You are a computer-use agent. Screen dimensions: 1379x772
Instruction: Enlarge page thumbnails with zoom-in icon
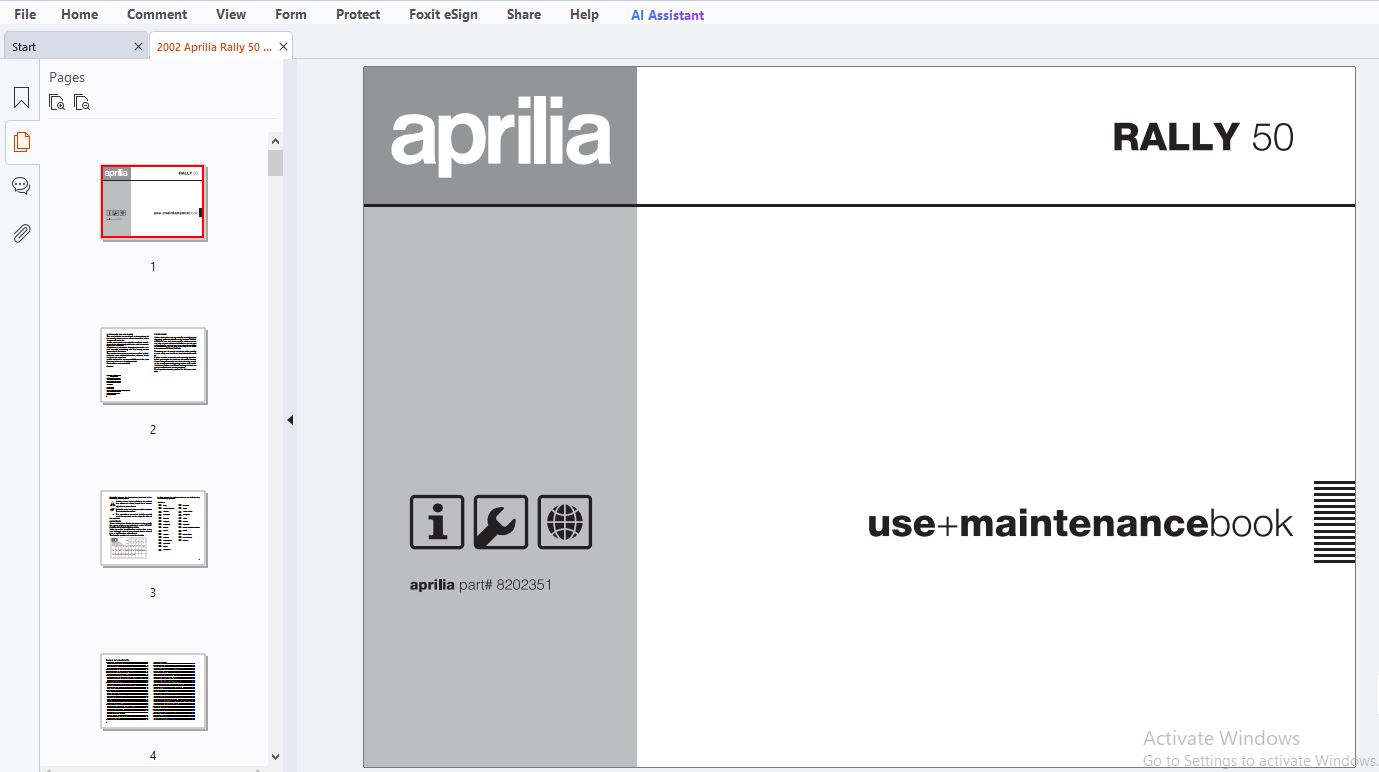click(x=57, y=102)
